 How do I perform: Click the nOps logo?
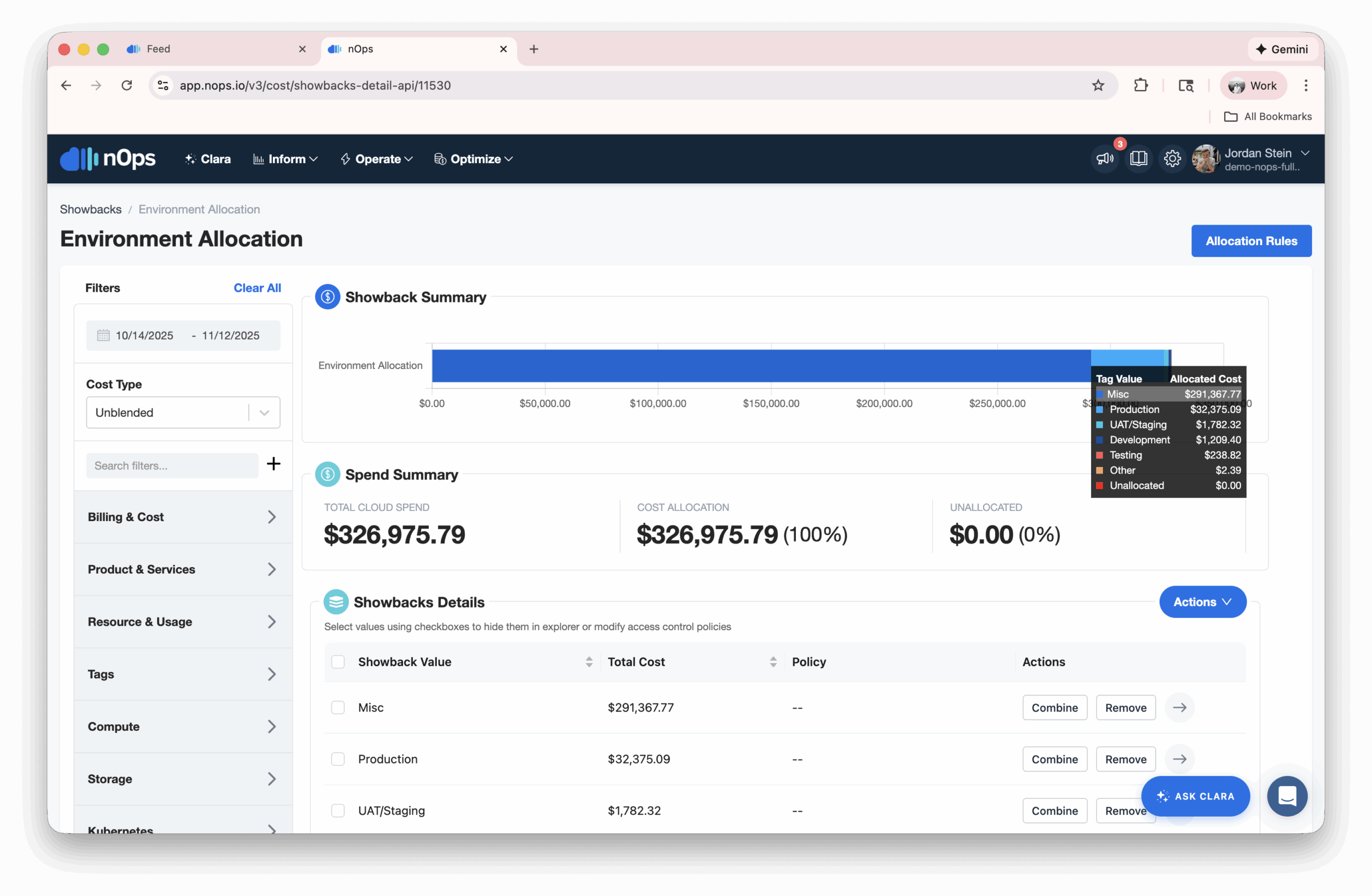pyautogui.click(x=108, y=159)
